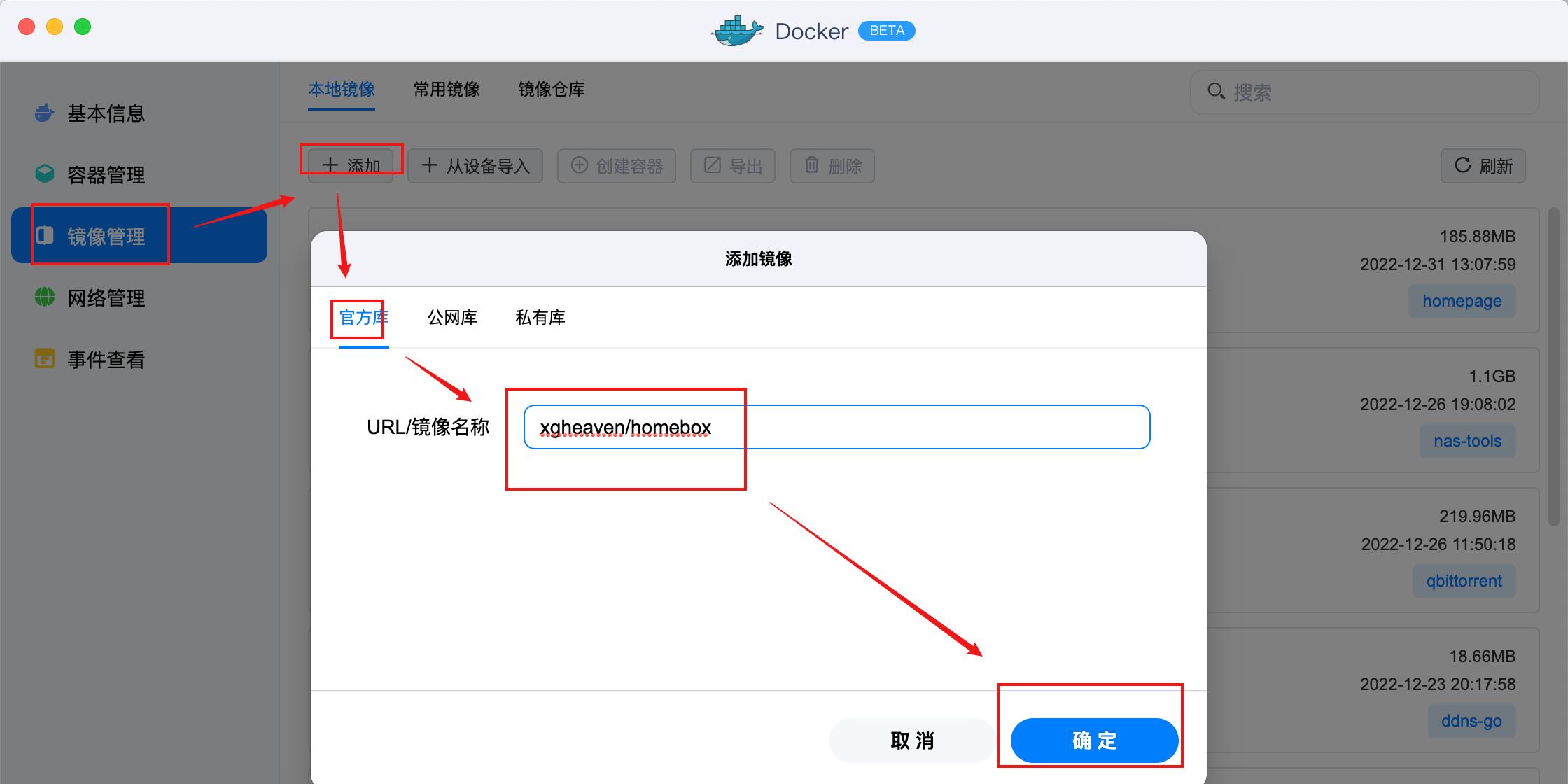Click the nas-tools image tag
Screen dimensions: 1568x784
pos(1467,441)
